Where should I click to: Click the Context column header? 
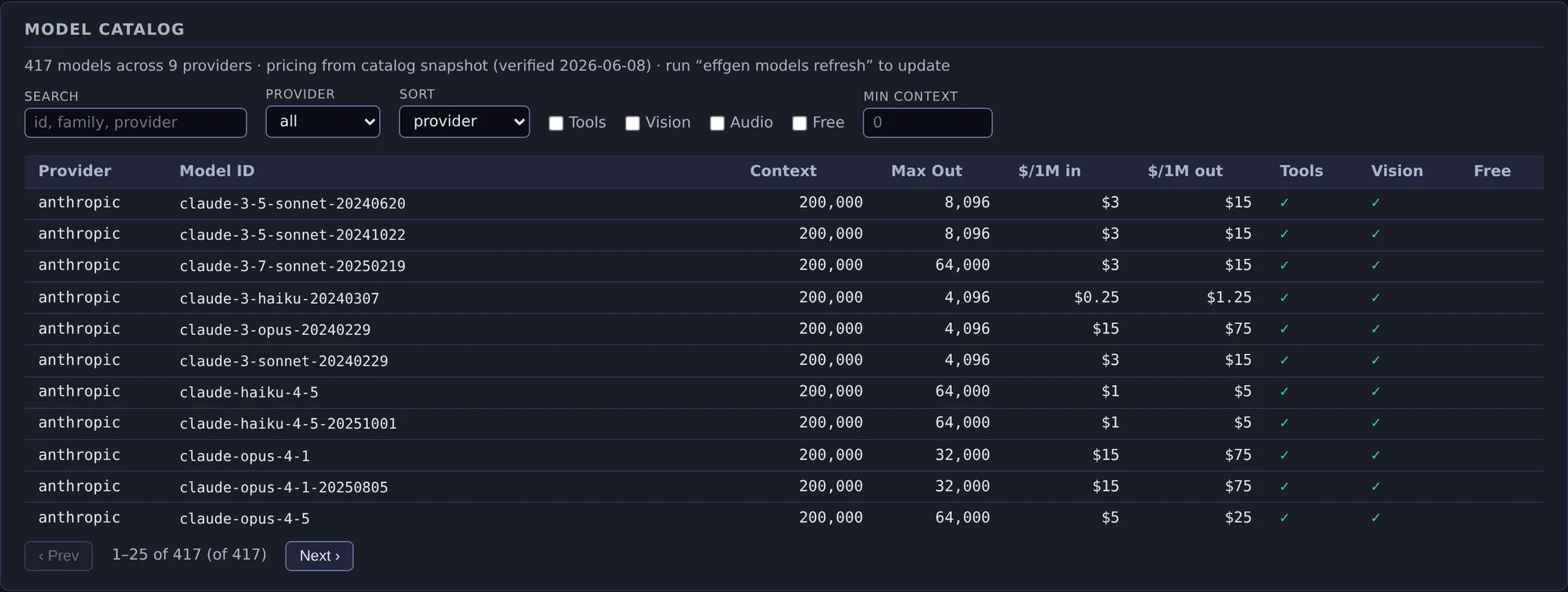(782, 171)
